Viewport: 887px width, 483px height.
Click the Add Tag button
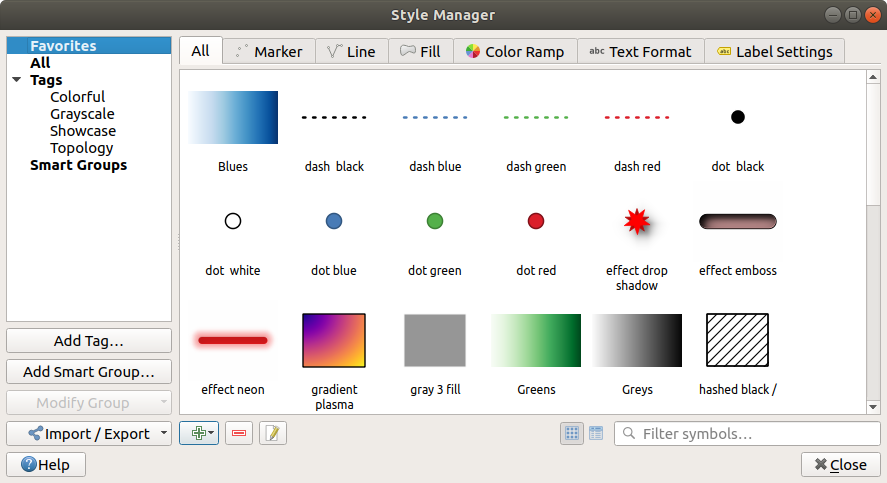tap(89, 340)
